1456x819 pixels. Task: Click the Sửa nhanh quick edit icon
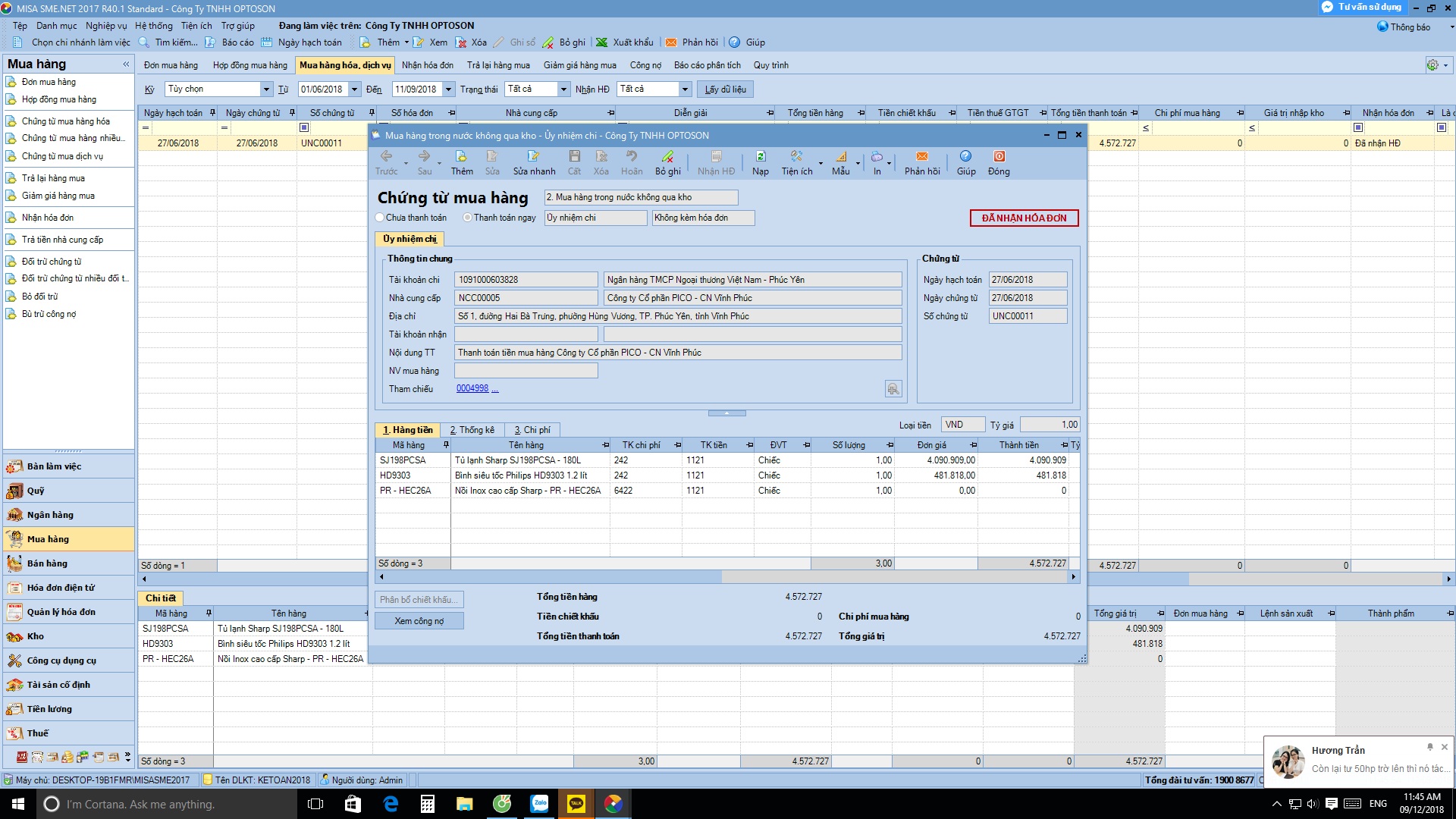(534, 156)
